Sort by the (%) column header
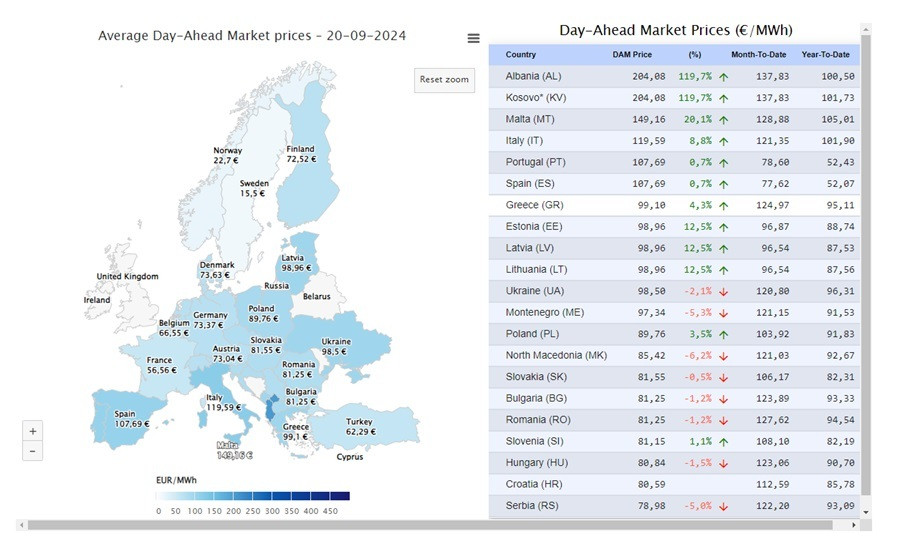 [x=695, y=55]
